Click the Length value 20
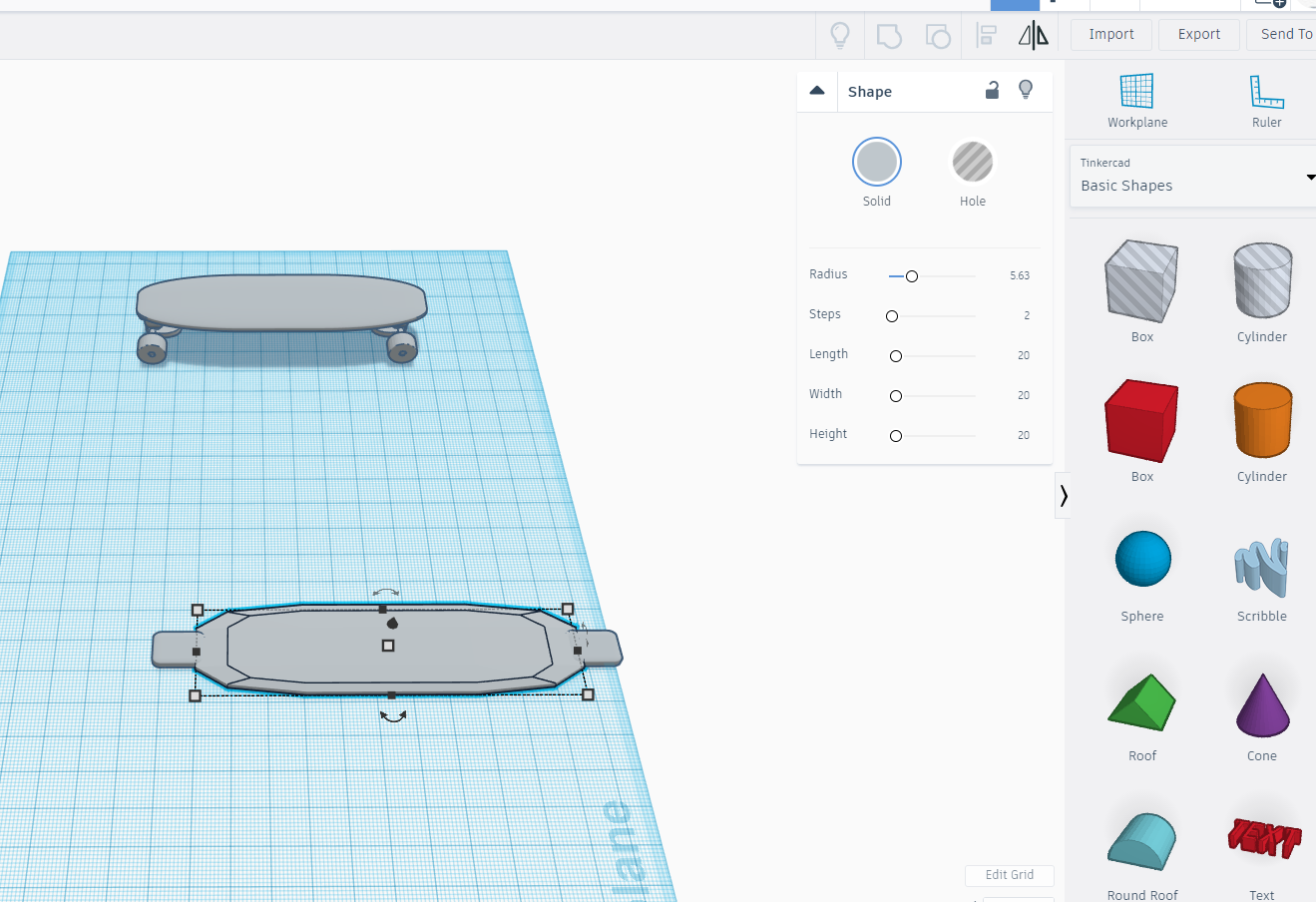Viewport: 1316px width, 902px height. point(1024,355)
